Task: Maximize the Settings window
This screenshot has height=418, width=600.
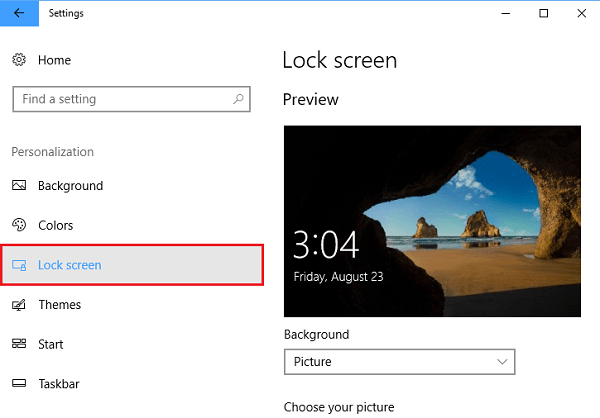Action: click(x=543, y=13)
